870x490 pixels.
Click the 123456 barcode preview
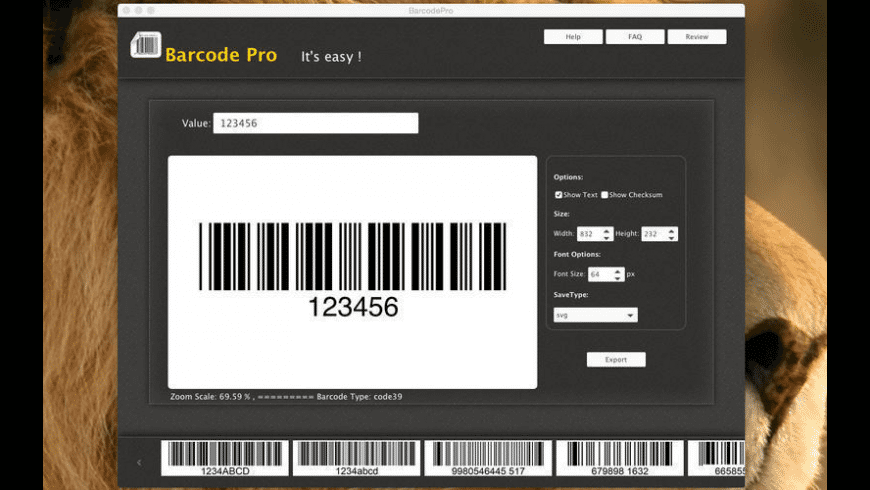(x=352, y=272)
